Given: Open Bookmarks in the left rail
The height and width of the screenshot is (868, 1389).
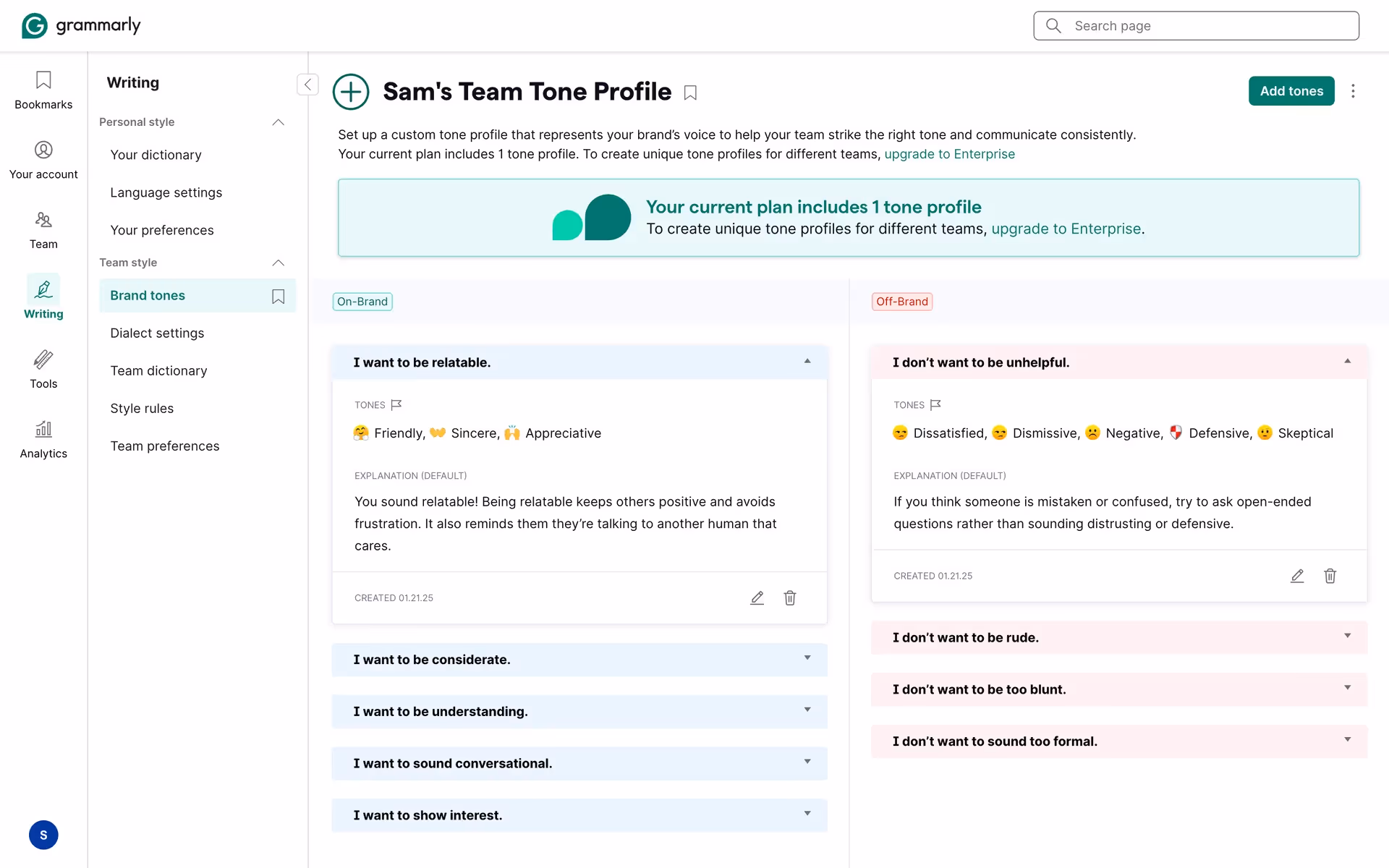Looking at the screenshot, I should click(x=43, y=90).
